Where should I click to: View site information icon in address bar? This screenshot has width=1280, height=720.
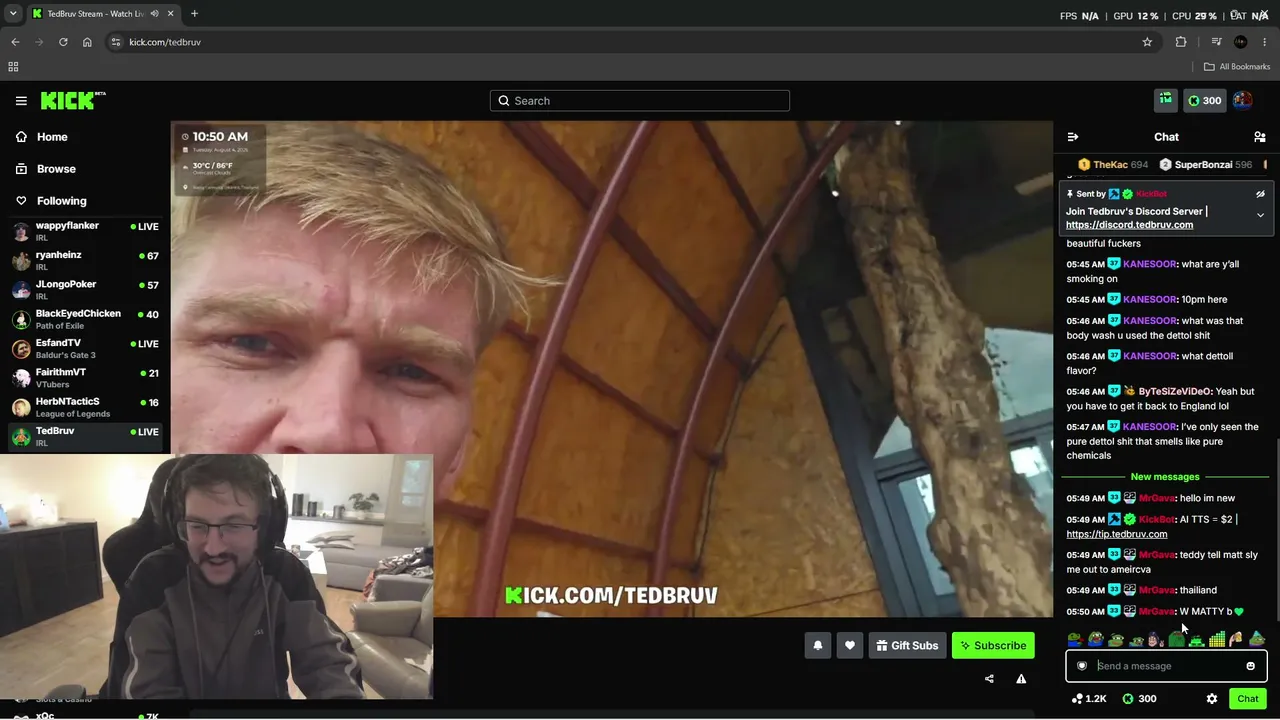point(116,42)
